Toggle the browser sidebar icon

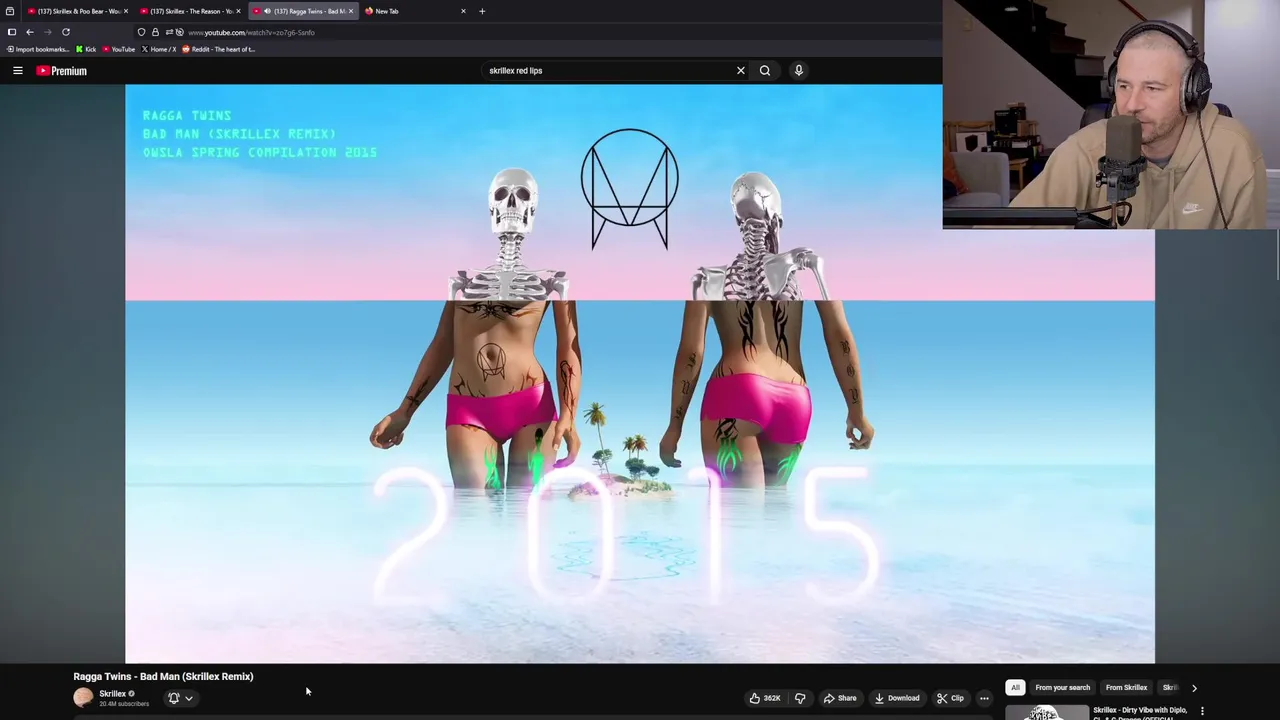12,32
